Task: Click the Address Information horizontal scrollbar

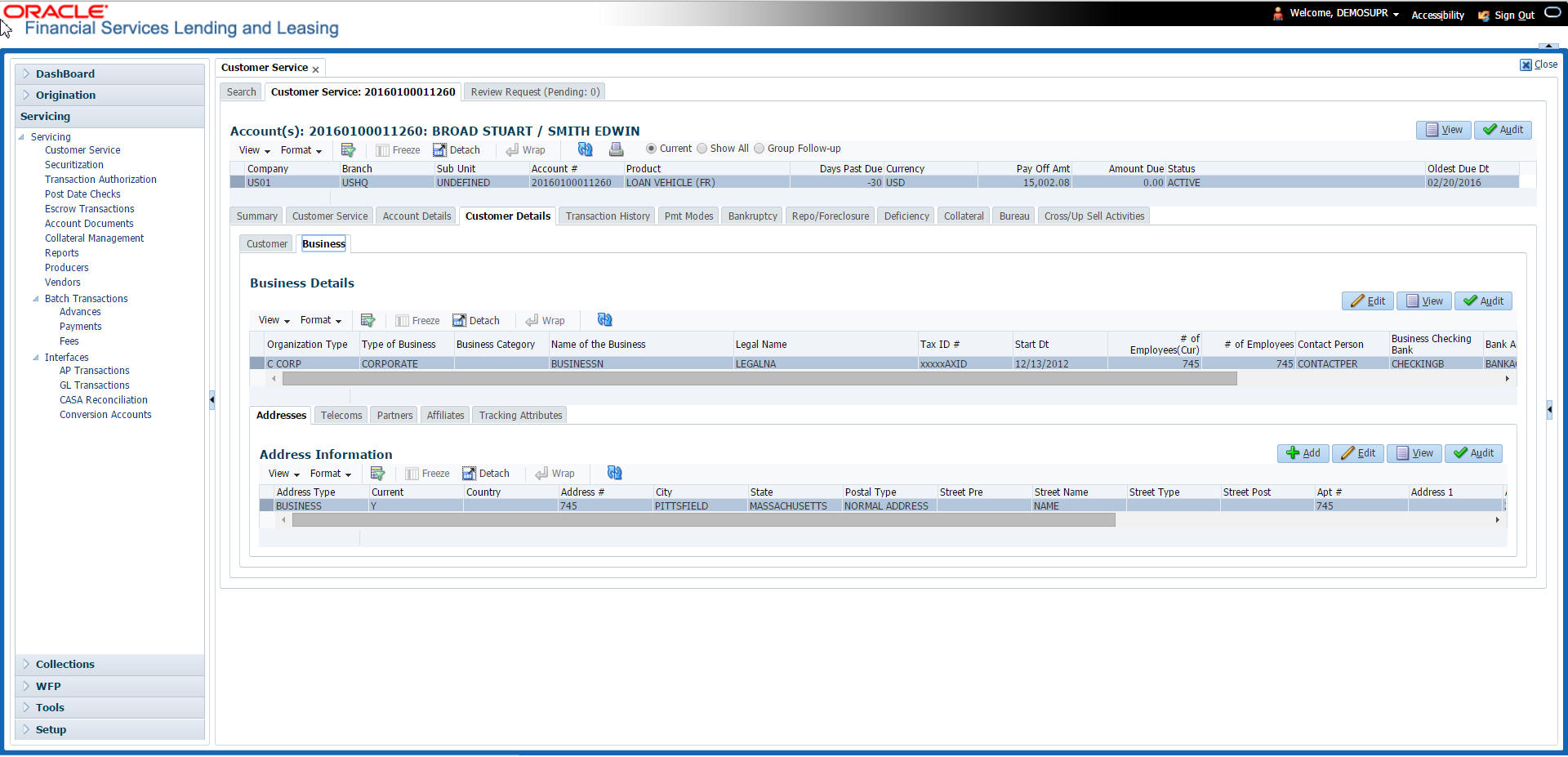Action: pyautogui.click(x=704, y=520)
